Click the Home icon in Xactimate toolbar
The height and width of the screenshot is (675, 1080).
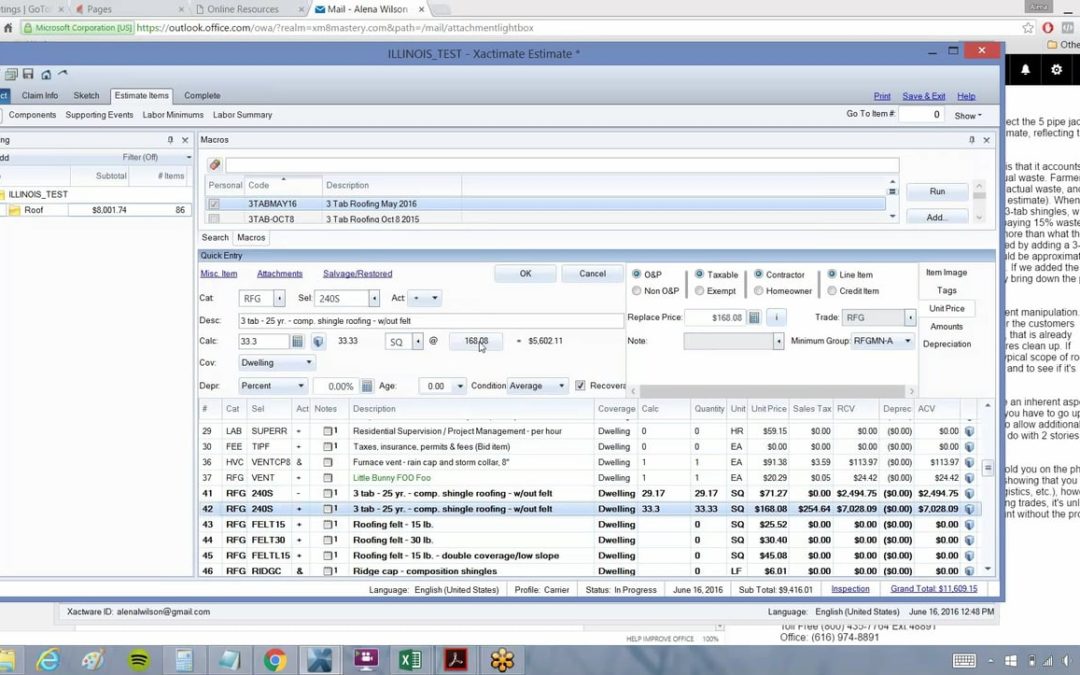pos(45,74)
